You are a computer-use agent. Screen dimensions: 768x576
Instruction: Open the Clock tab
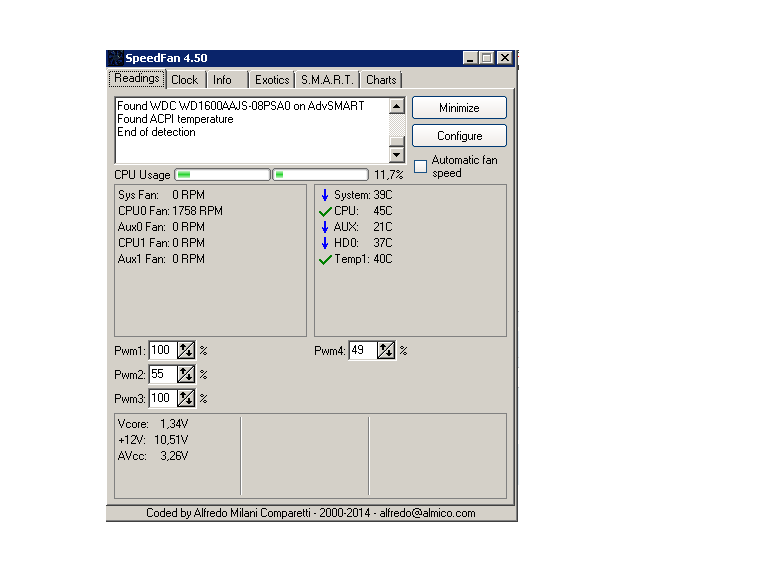click(x=185, y=80)
